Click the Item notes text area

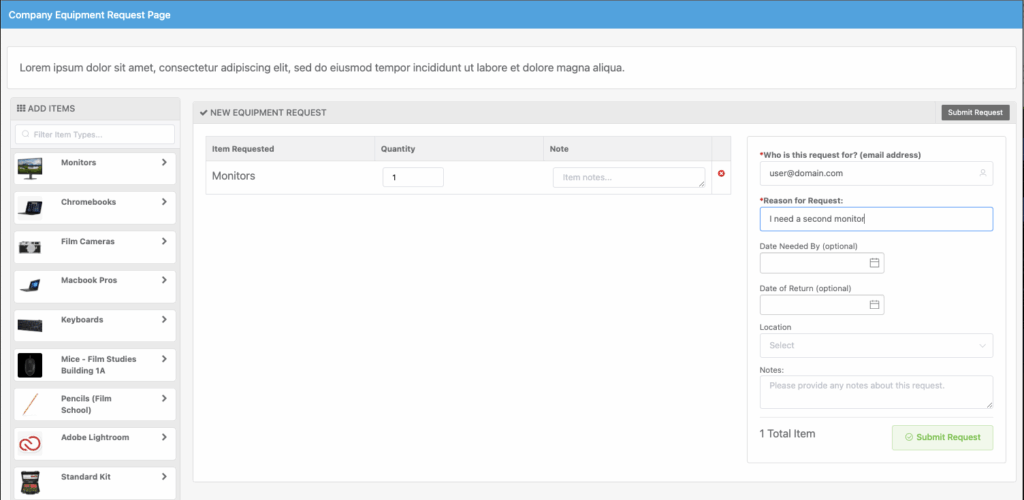628,177
